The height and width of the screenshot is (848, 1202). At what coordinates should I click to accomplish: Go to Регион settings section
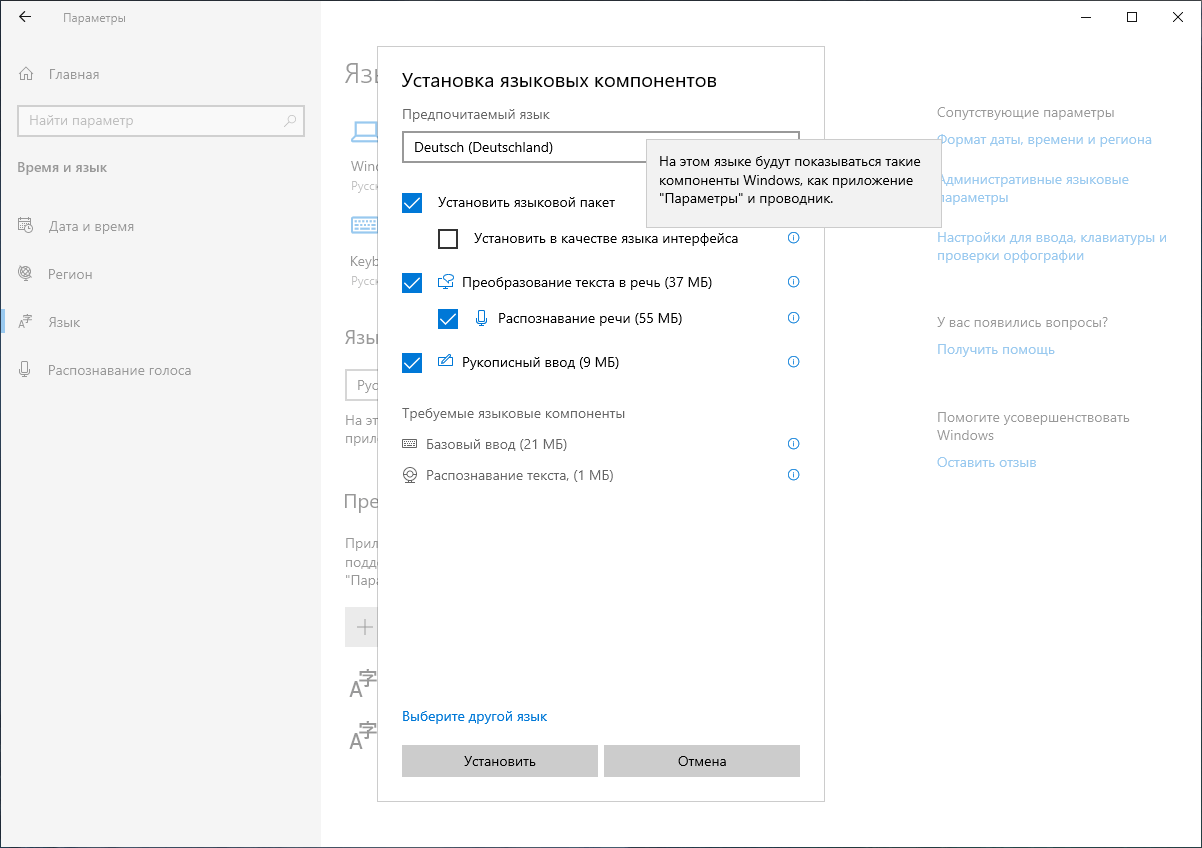click(70, 274)
